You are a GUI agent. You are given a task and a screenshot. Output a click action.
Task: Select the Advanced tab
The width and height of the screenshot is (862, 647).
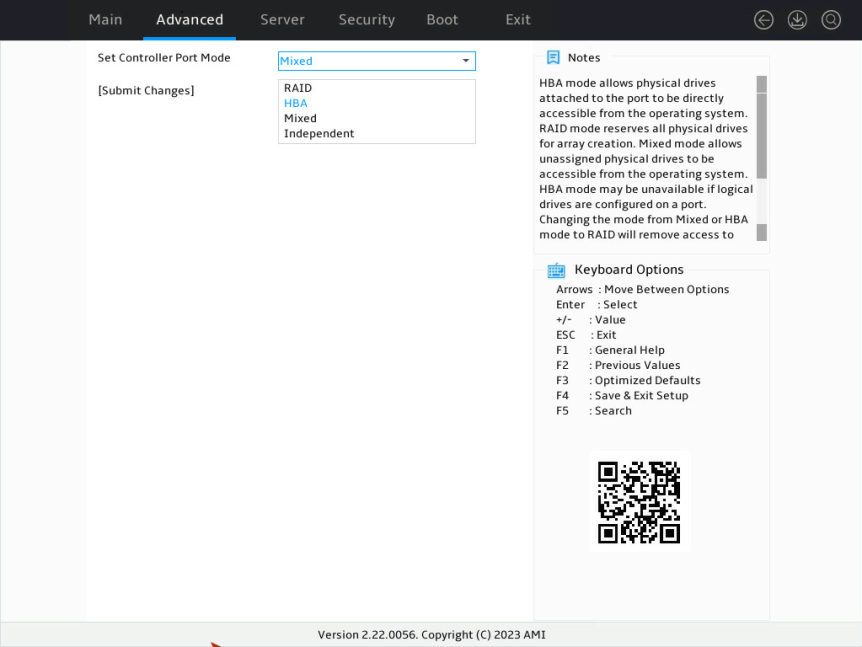pyautogui.click(x=190, y=20)
